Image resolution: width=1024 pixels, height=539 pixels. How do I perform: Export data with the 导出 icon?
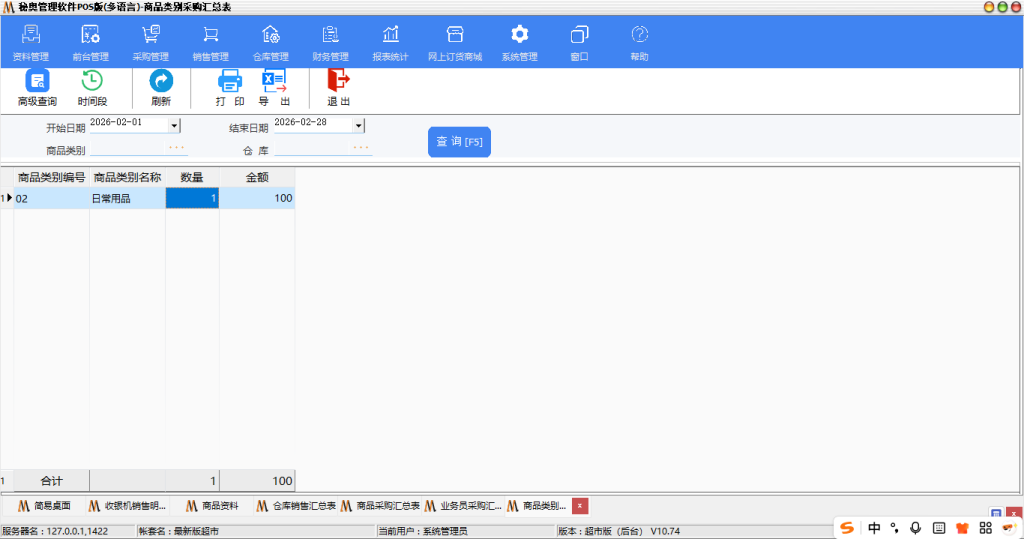[x=274, y=88]
